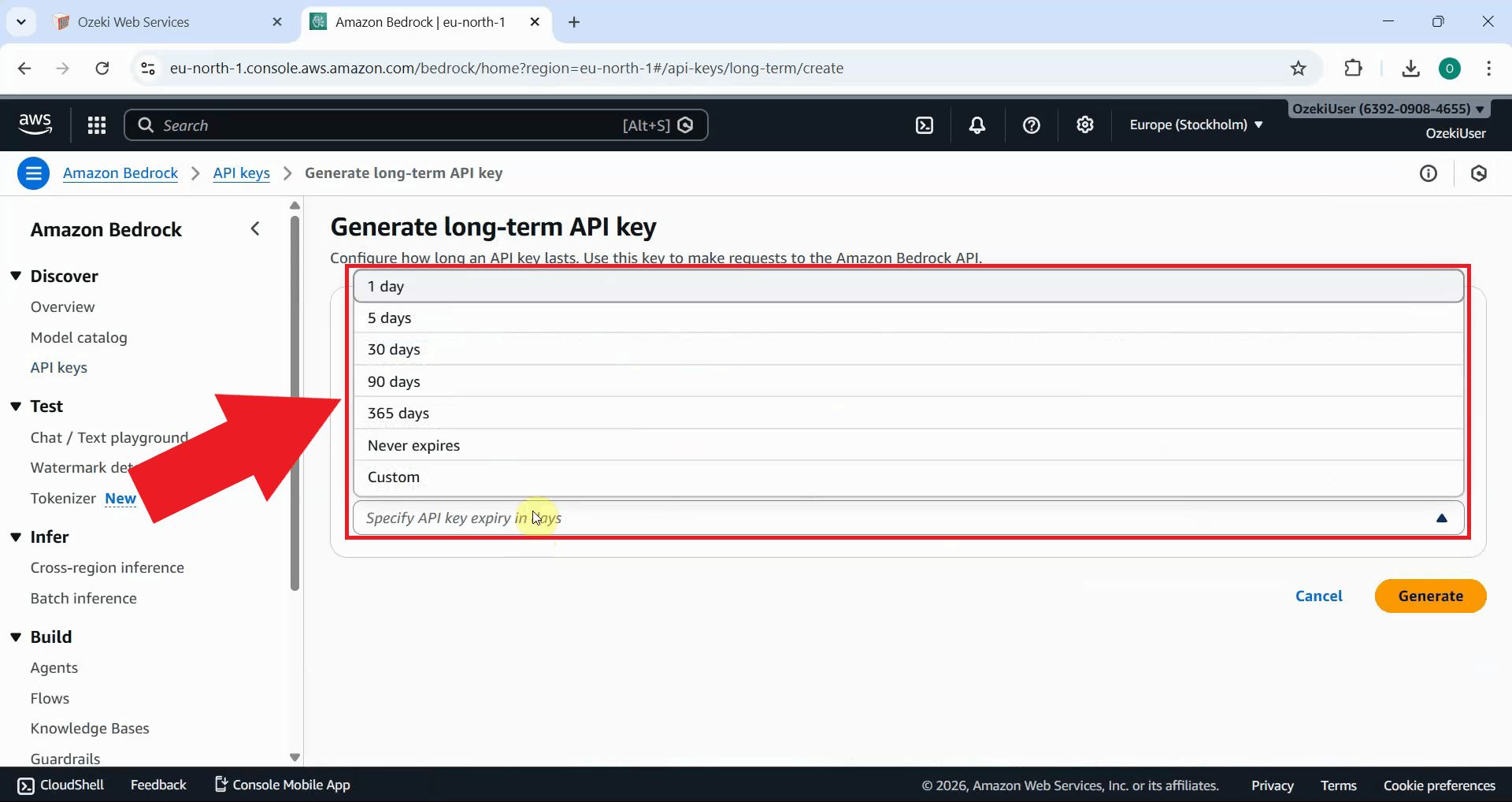Viewport: 1512px width, 802px height.
Task: Expand the OzekiUser account menu
Action: pyautogui.click(x=1388, y=110)
